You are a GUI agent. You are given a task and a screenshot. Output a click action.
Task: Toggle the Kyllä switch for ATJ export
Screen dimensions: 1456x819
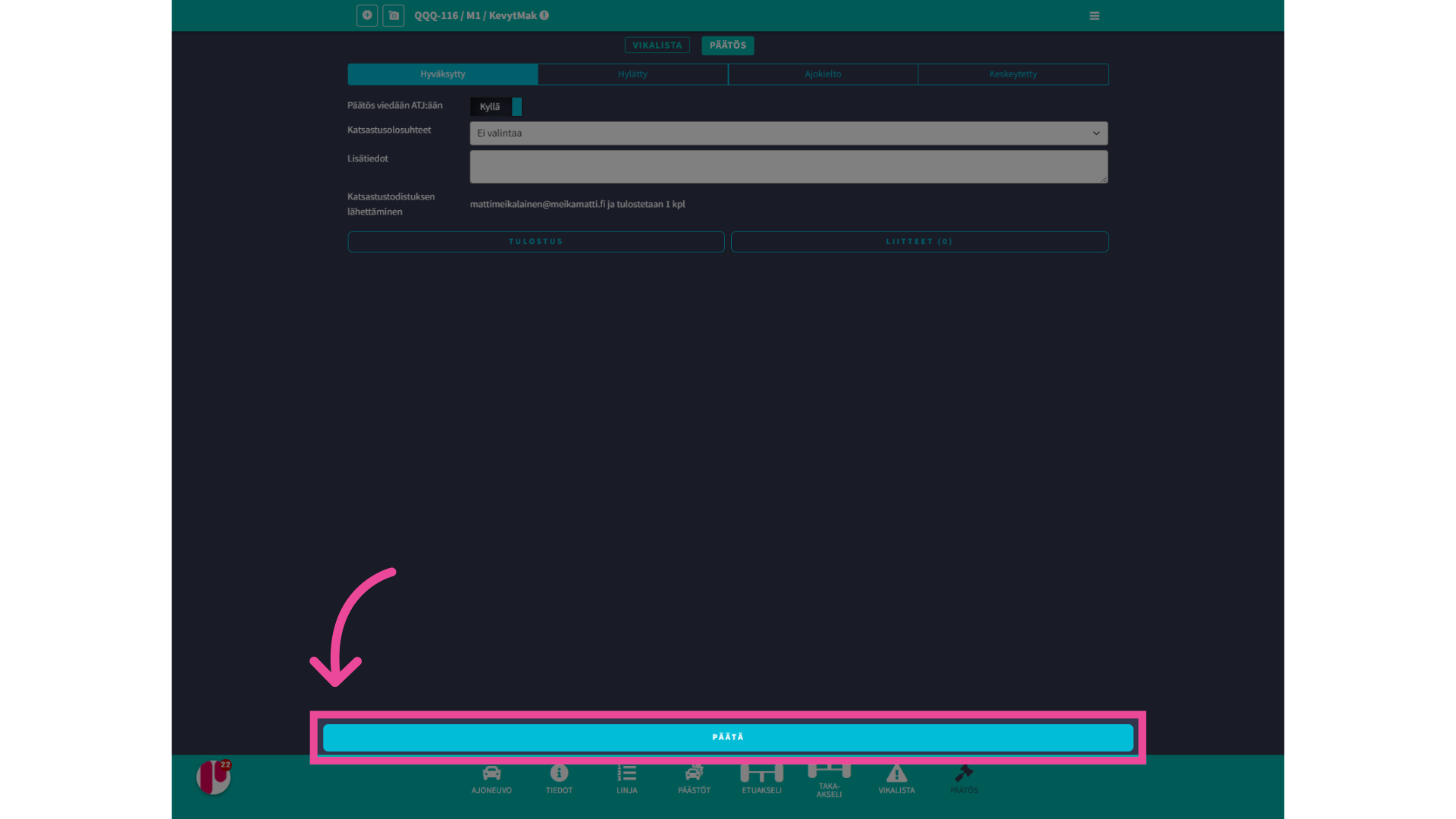click(x=496, y=107)
